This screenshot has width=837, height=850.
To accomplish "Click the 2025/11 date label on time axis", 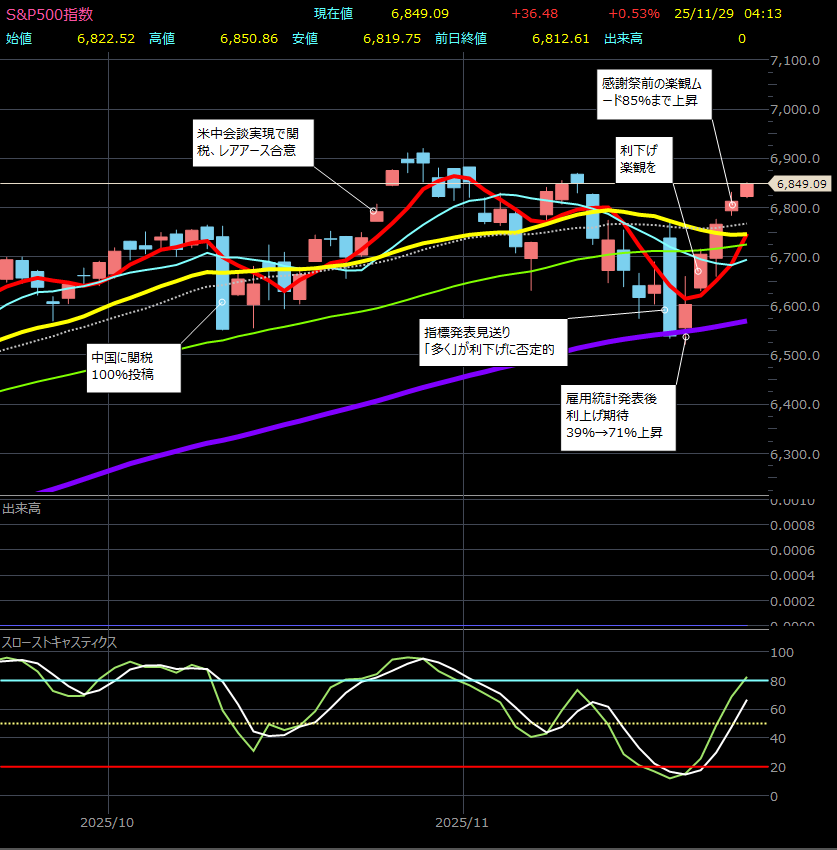I will click(462, 822).
